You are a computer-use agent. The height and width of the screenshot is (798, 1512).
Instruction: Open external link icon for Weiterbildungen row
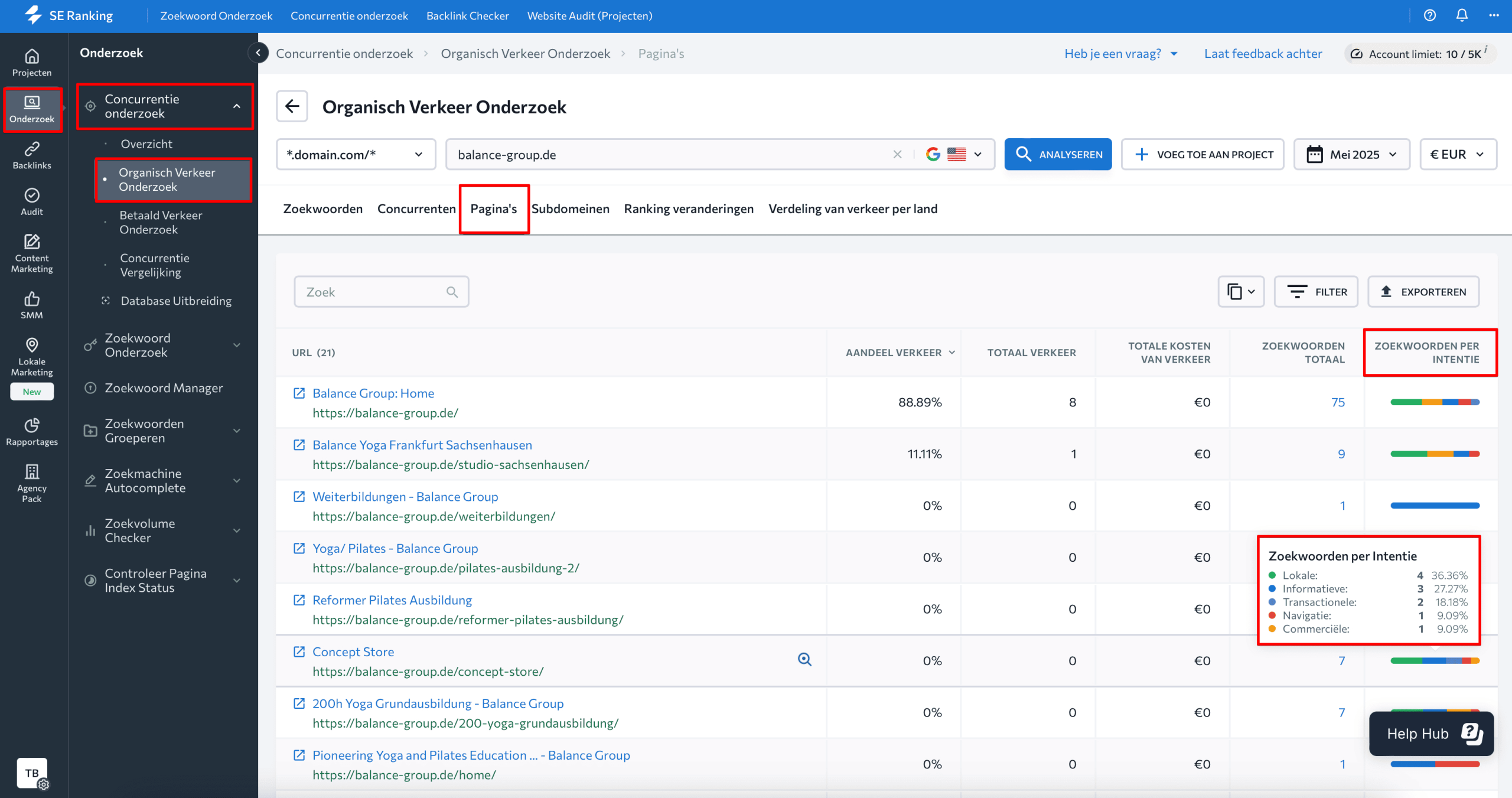[x=299, y=497]
